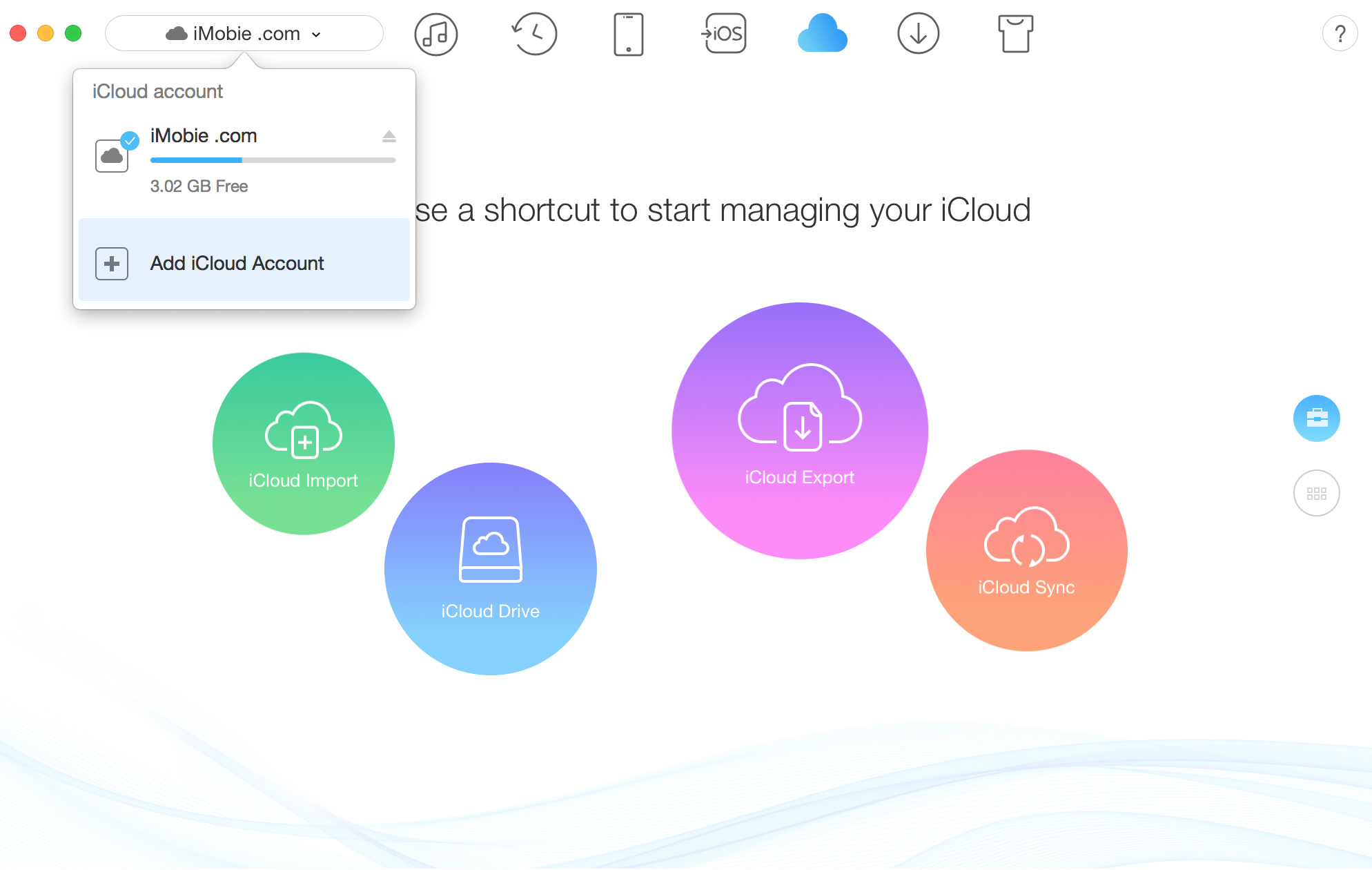
Task: Click the Help question mark
Action: 1340,33
